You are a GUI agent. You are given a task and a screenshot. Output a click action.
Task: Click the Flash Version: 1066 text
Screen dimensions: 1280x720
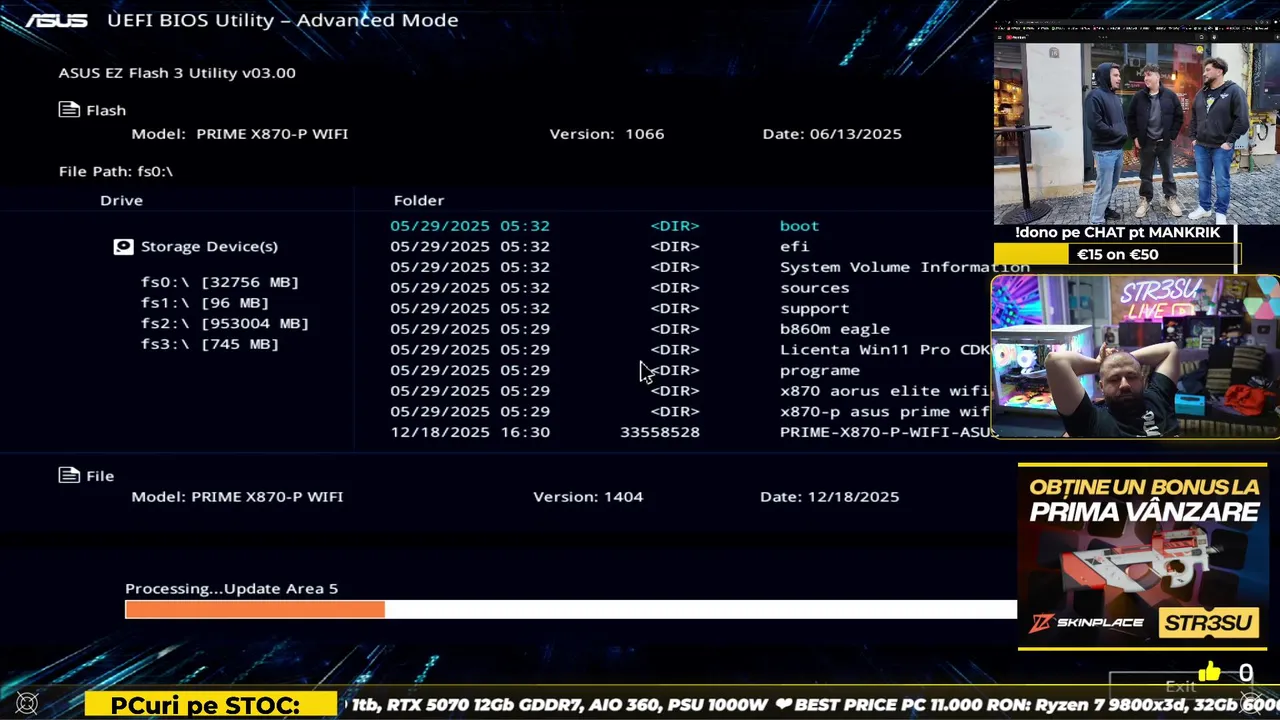607,134
